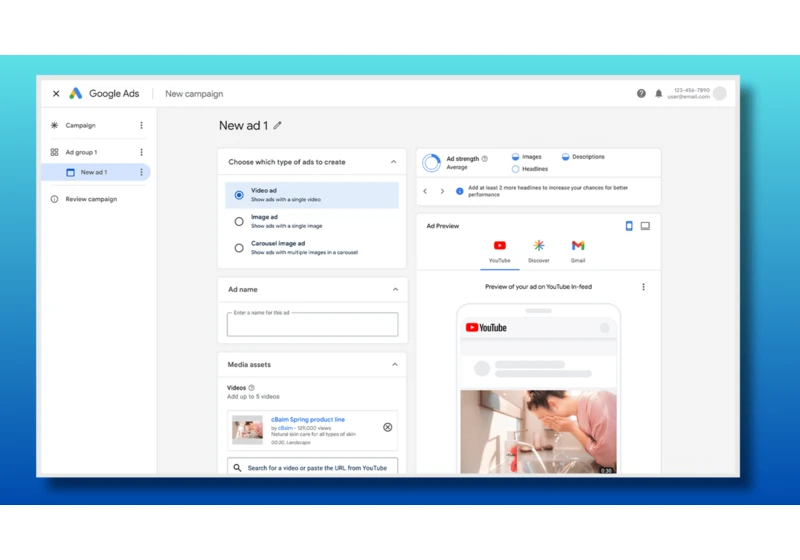Select the Video ad radio option
The image size is (800, 560).
[239, 195]
